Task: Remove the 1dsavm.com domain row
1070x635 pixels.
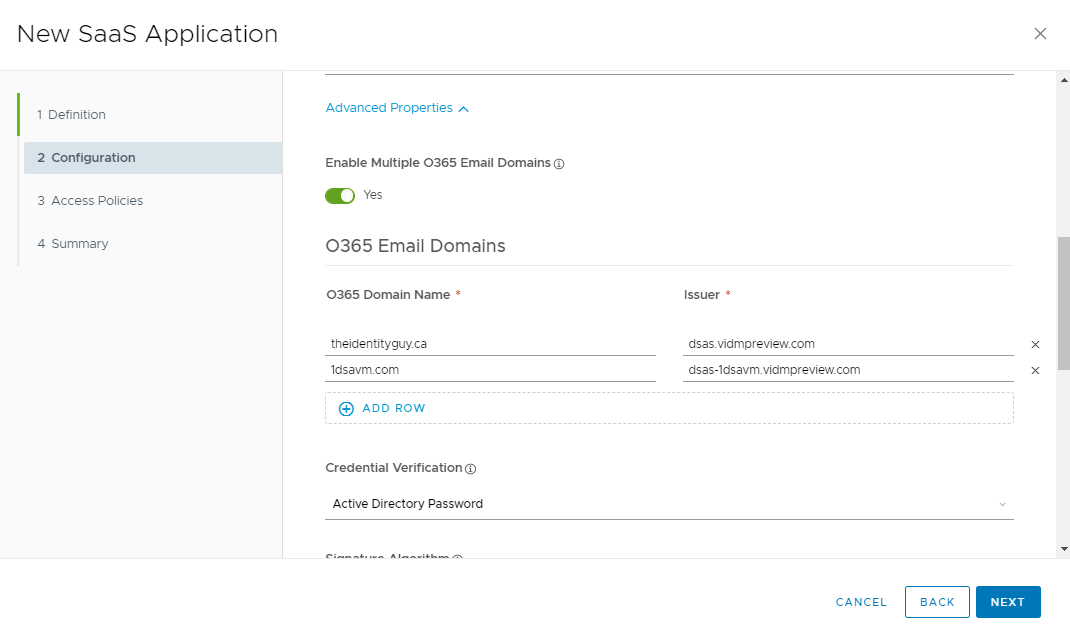Action: 1036,369
